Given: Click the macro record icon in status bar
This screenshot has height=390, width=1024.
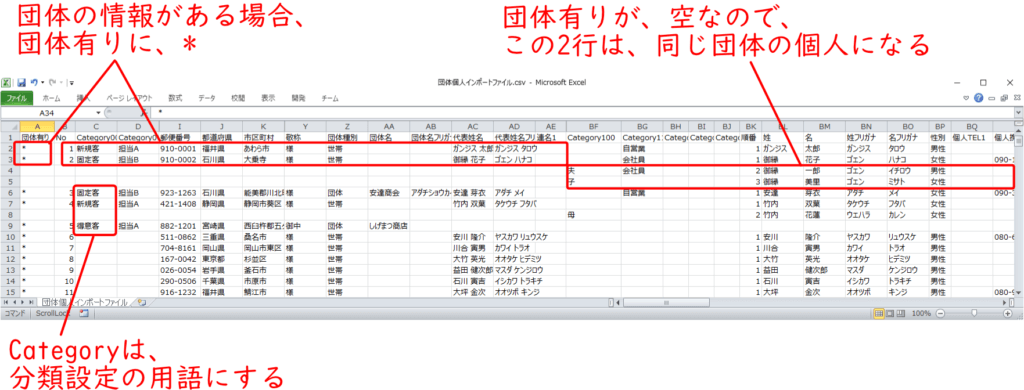Looking at the screenshot, I should pos(84,314).
